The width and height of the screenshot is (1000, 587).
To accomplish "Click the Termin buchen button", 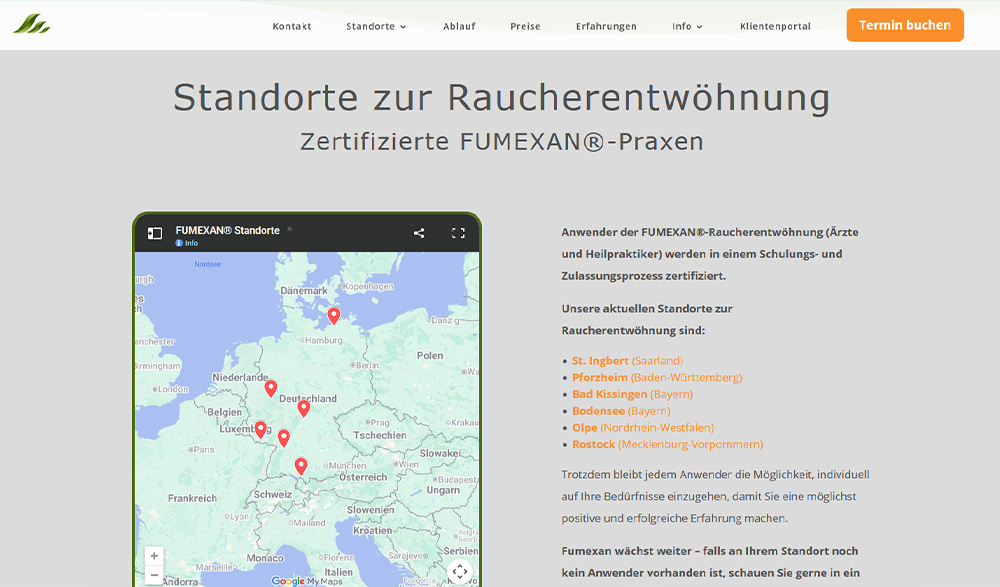I will 905,25.
